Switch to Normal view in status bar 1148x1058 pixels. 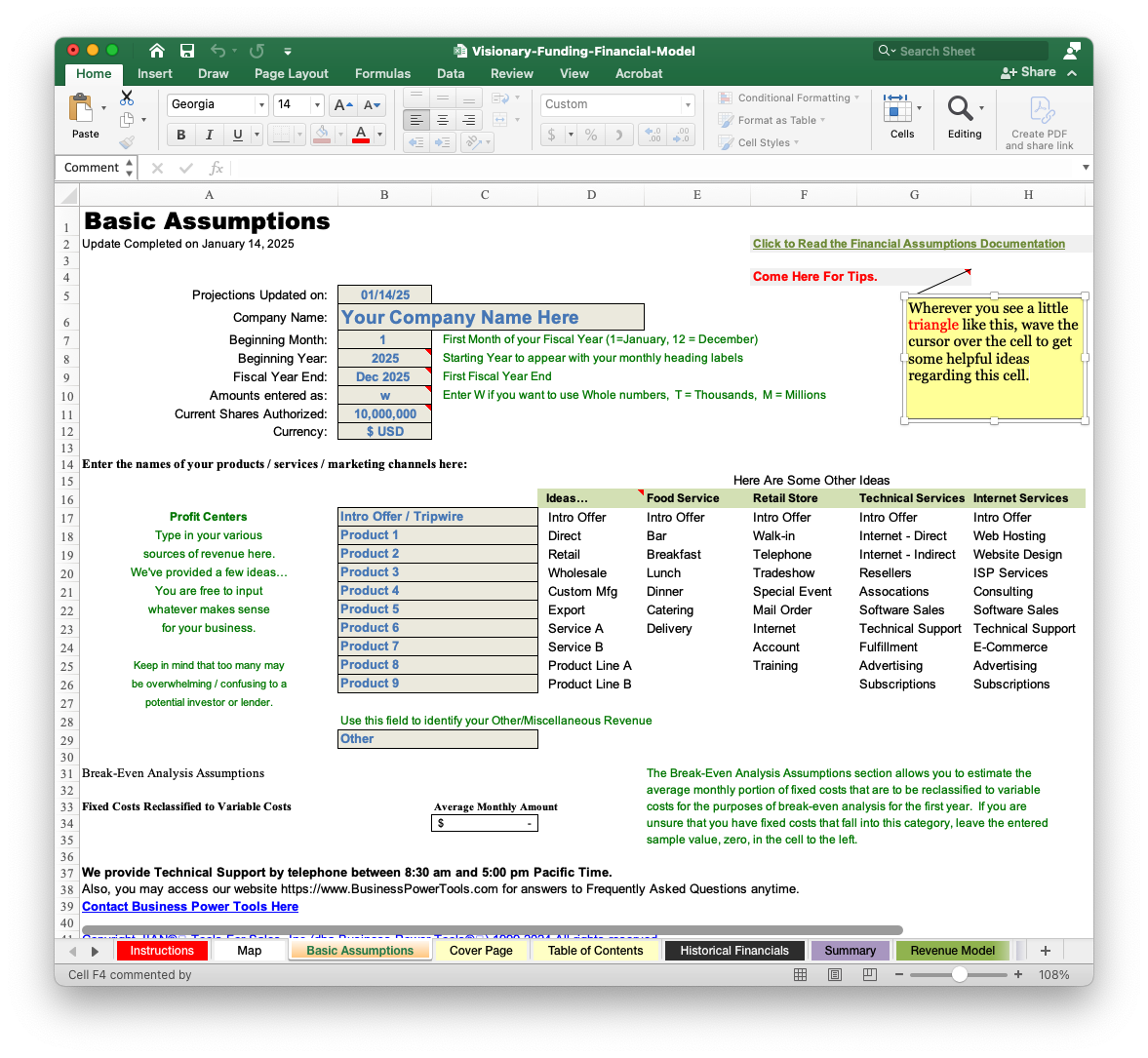pyautogui.click(x=800, y=974)
